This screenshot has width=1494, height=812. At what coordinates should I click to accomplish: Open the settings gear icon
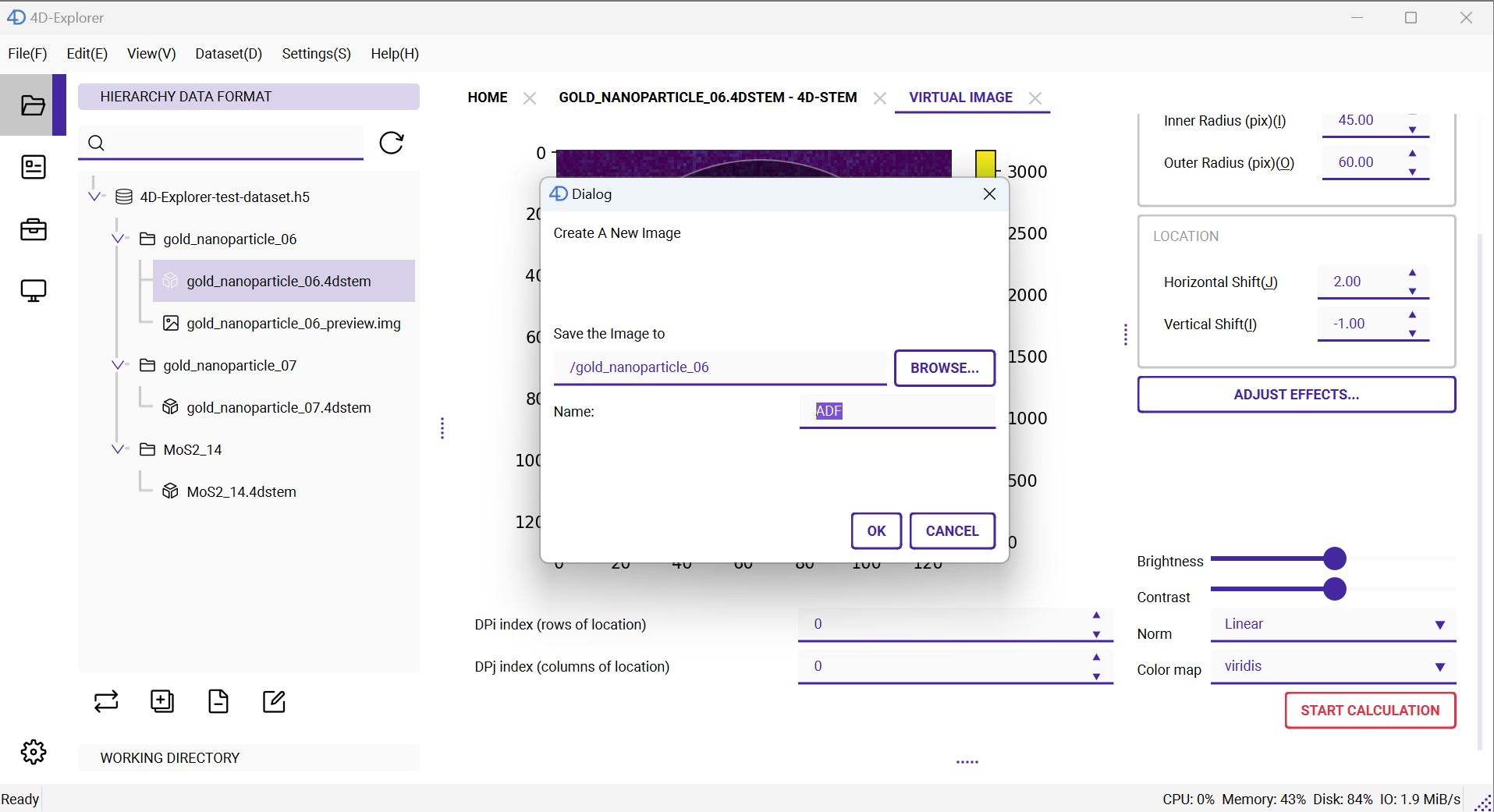33,752
